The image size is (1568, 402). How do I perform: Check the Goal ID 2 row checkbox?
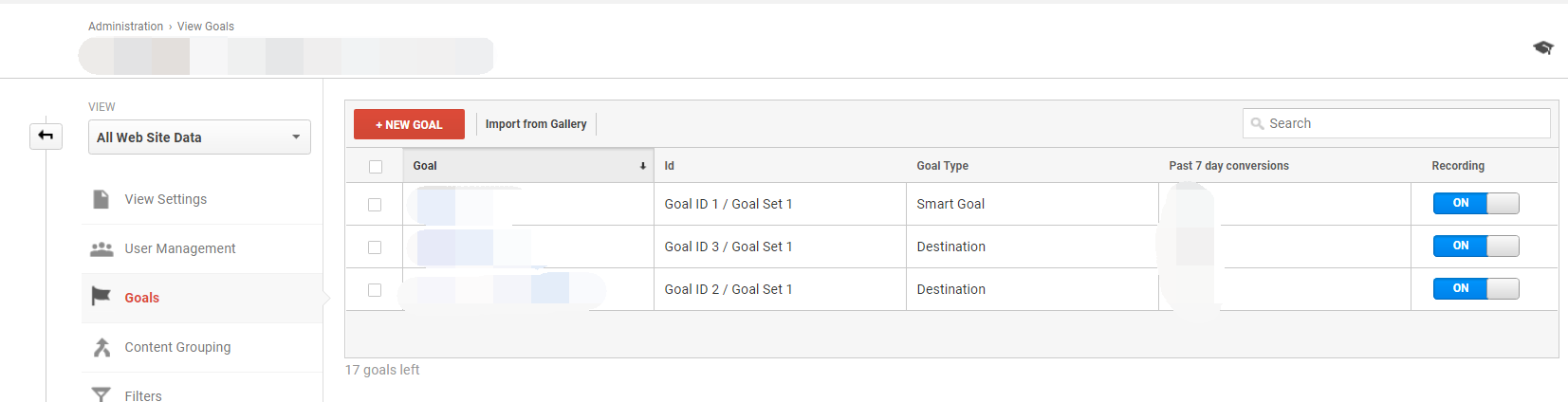coord(375,290)
